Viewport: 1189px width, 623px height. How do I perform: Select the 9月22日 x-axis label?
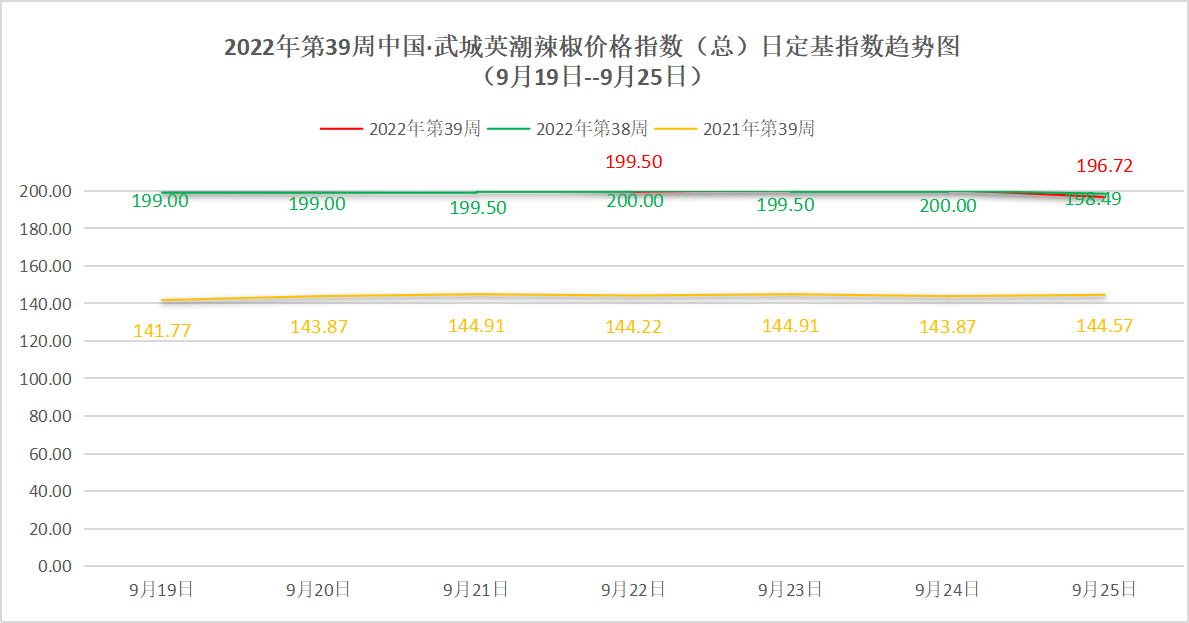tap(633, 590)
